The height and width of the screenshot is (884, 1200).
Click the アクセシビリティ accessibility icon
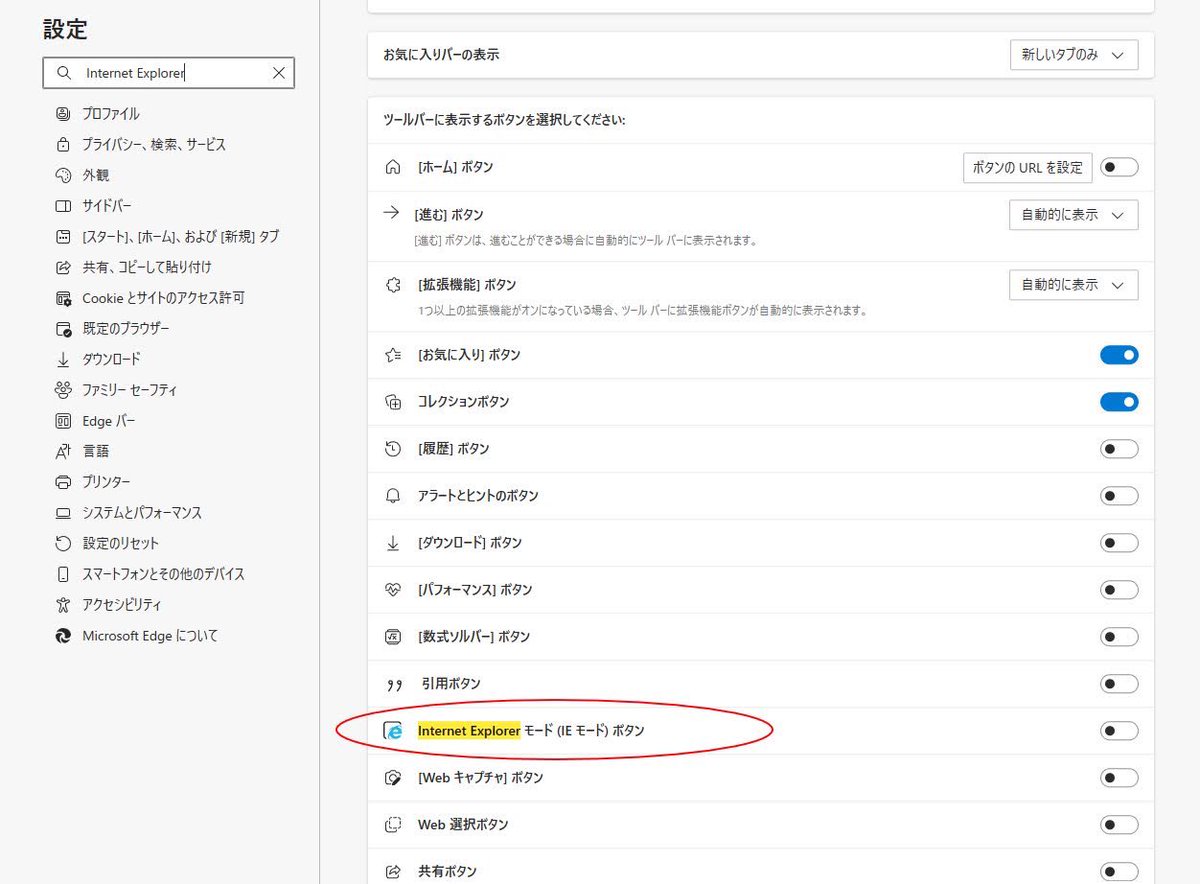click(x=64, y=605)
